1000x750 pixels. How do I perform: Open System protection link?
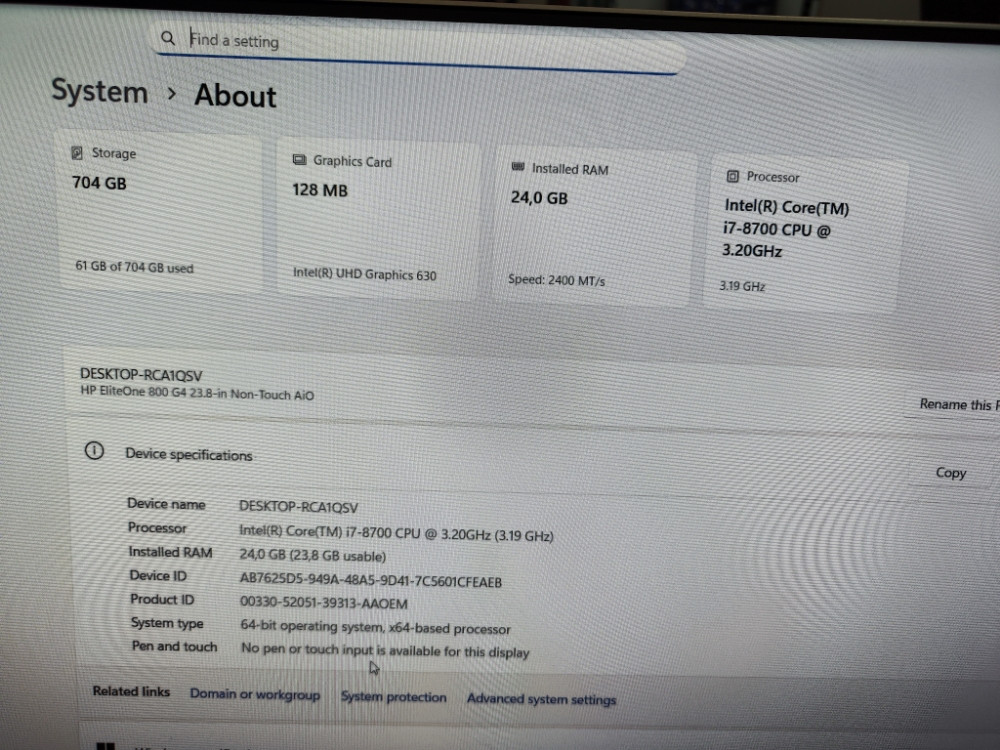pyautogui.click(x=393, y=697)
